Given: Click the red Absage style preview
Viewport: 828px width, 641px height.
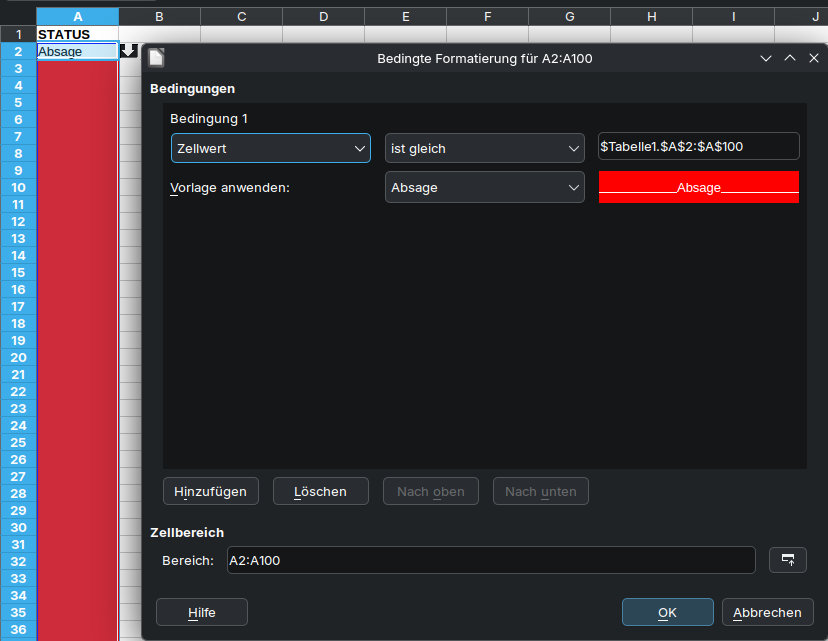Looking at the screenshot, I should tap(699, 187).
